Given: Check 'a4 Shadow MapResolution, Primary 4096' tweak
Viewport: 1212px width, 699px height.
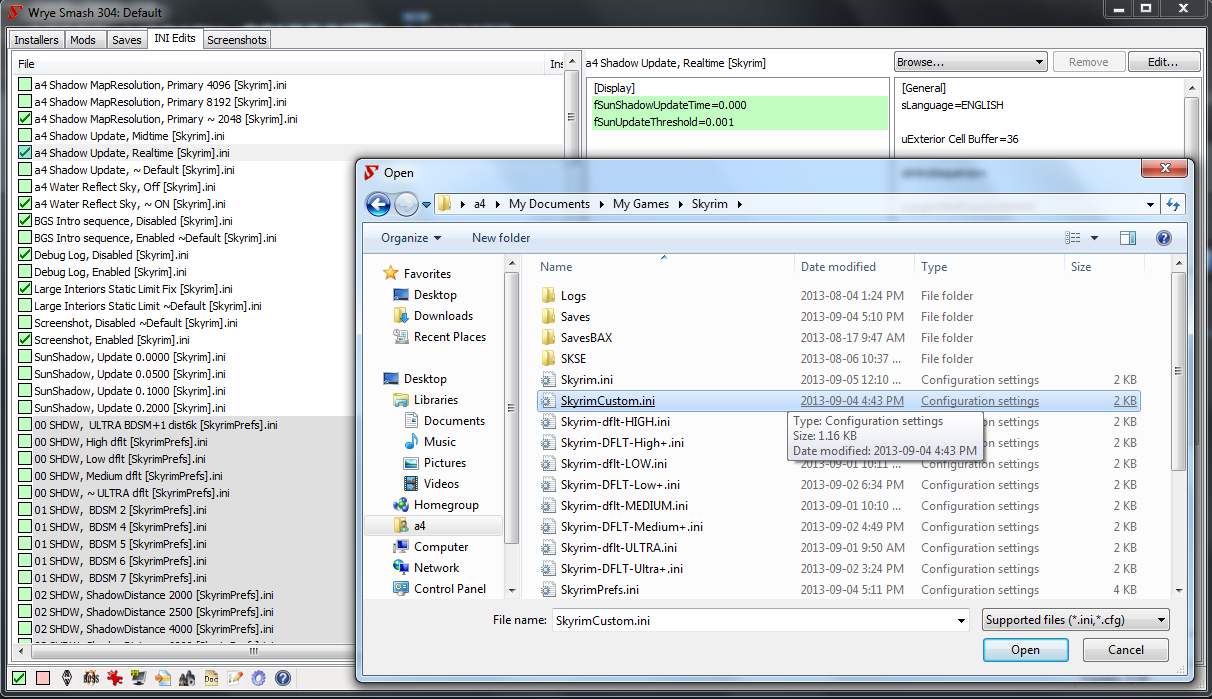Looking at the screenshot, I should (x=25, y=85).
